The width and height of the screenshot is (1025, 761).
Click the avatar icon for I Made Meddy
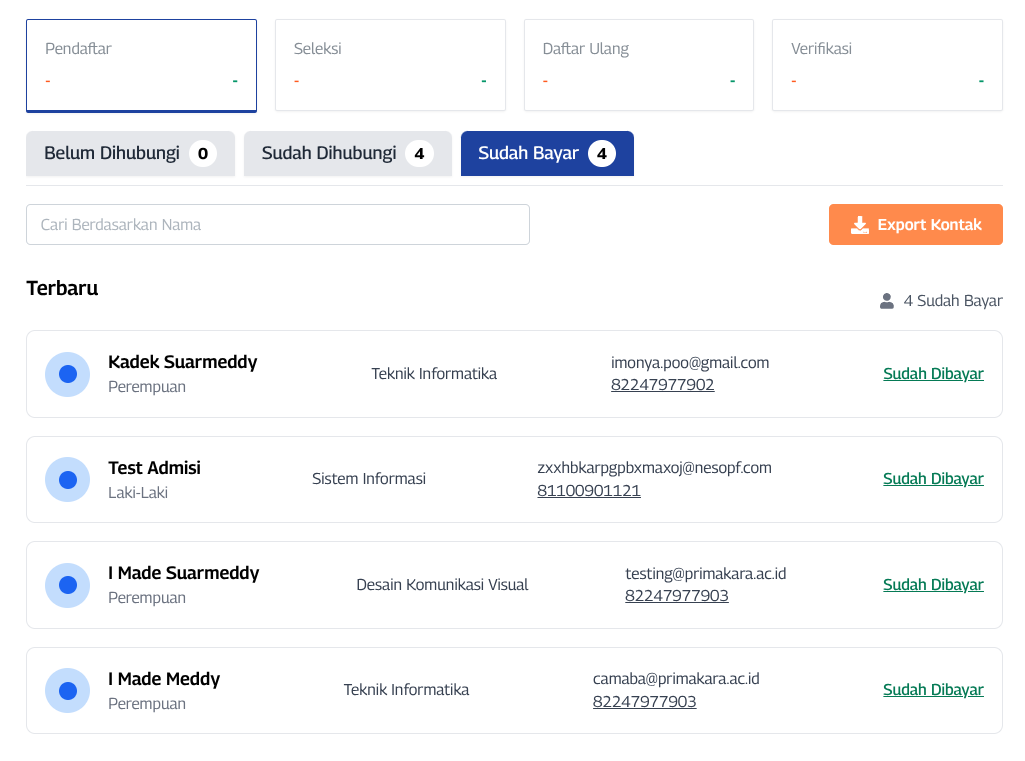[x=67, y=690]
